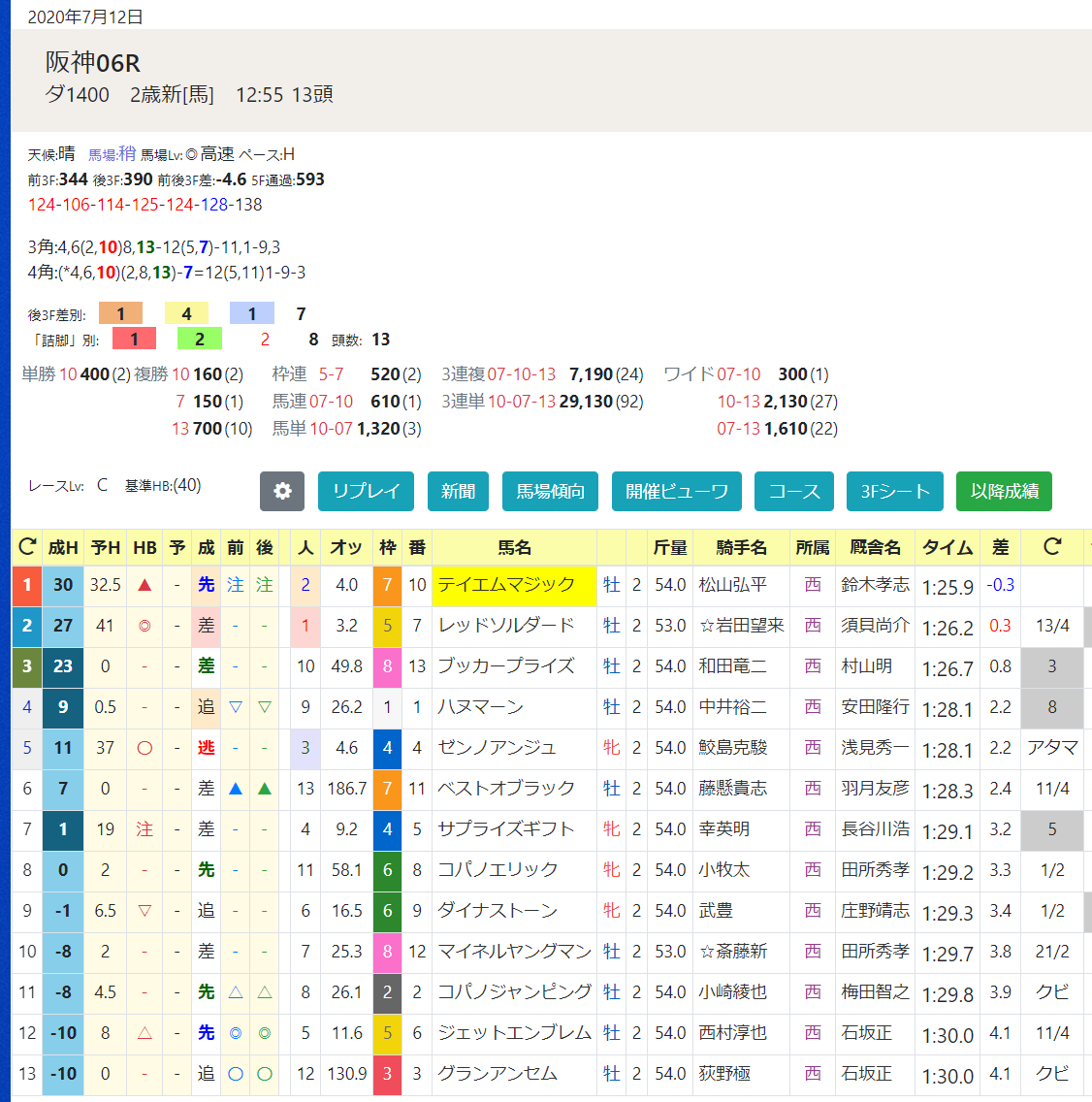Viewport: 1092px width, 1102px height.
Task: Sort by the 予H column header
Action: click(x=106, y=547)
